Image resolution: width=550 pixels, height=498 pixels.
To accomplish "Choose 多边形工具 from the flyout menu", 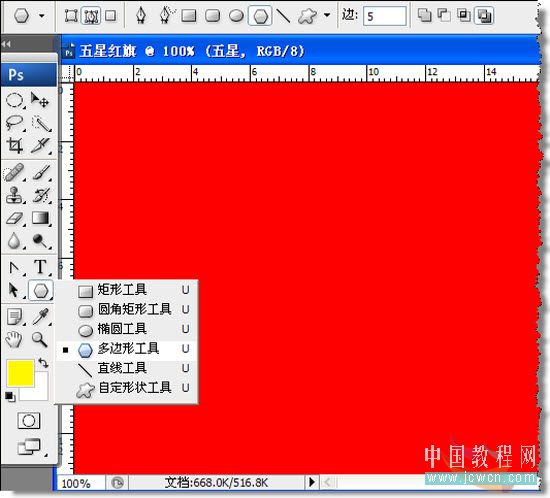I will pos(127,349).
